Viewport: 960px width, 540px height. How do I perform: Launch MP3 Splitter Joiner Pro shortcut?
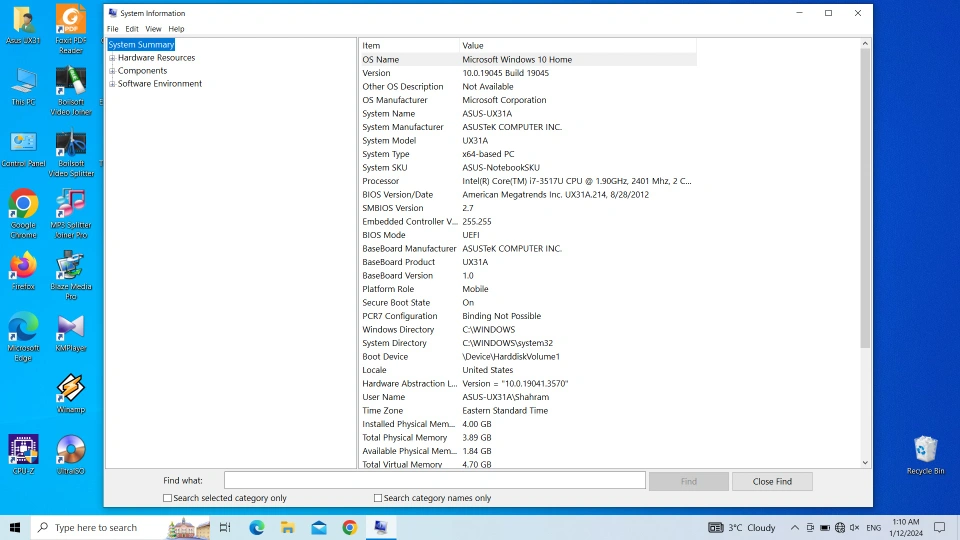[71, 214]
